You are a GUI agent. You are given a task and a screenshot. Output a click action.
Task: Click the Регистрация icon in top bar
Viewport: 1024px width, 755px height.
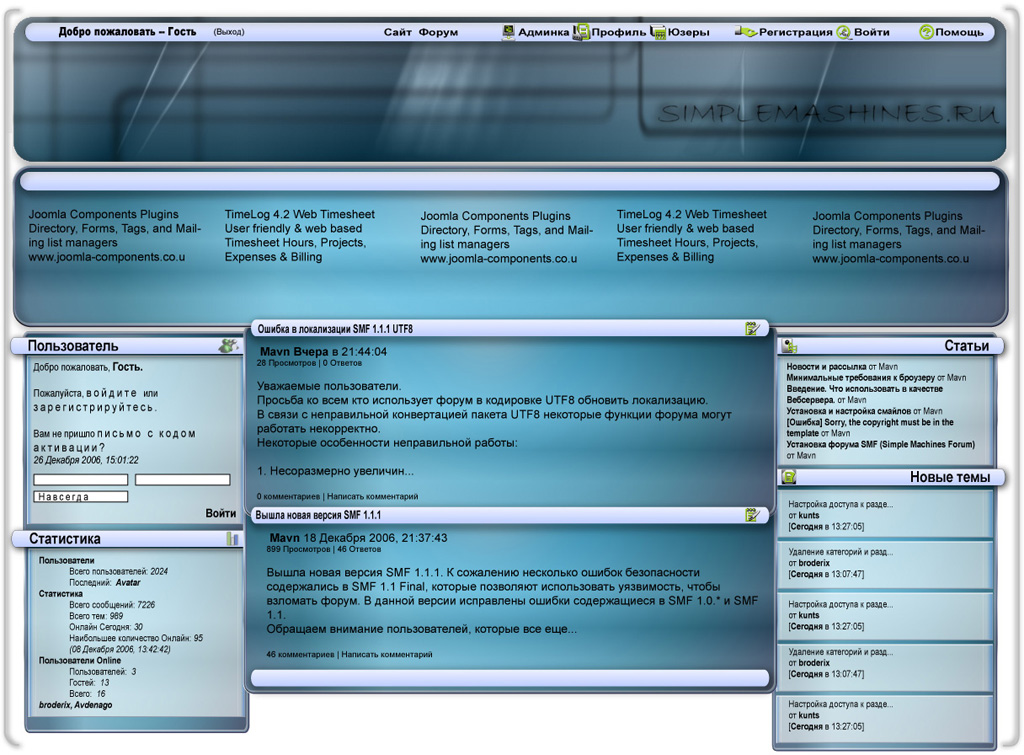click(x=746, y=31)
